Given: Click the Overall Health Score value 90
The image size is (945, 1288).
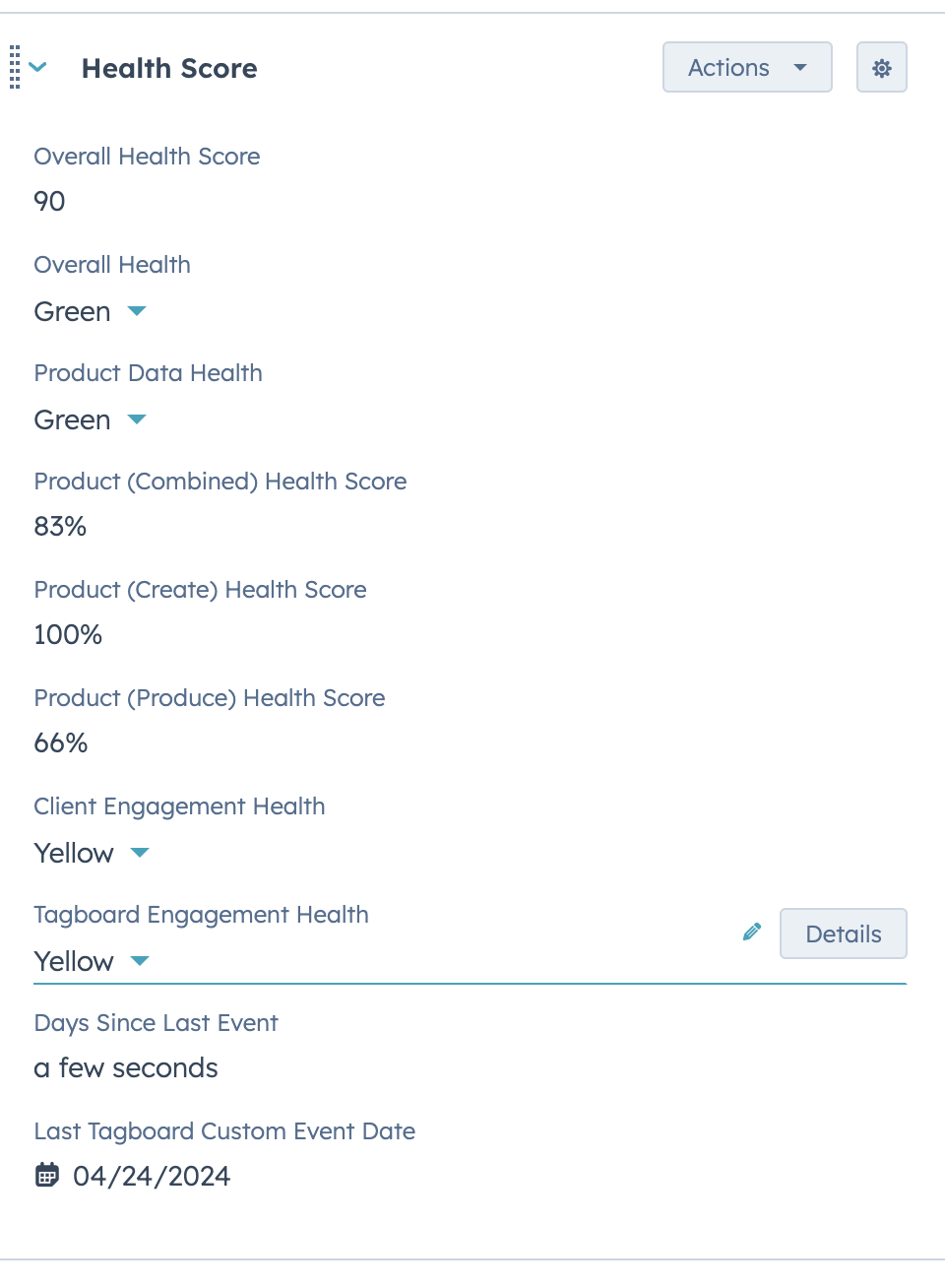Looking at the screenshot, I should [x=49, y=201].
